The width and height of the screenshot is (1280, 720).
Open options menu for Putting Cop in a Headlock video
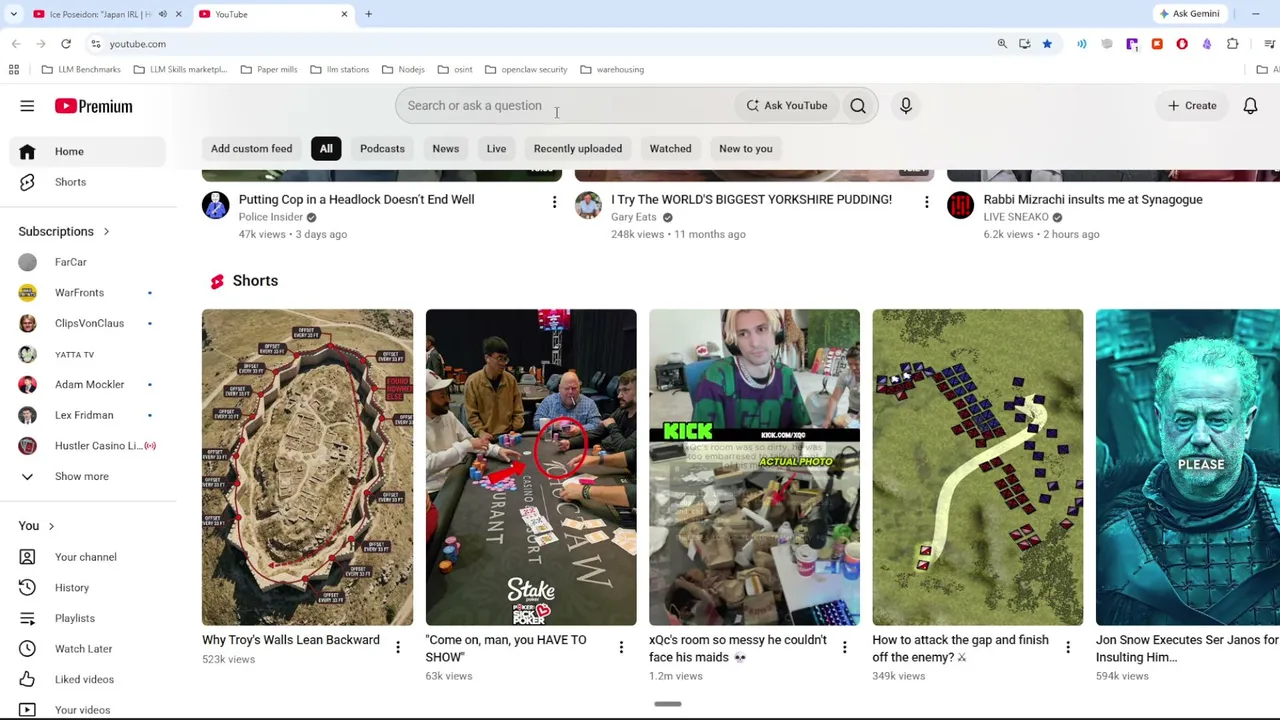coord(554,203)
